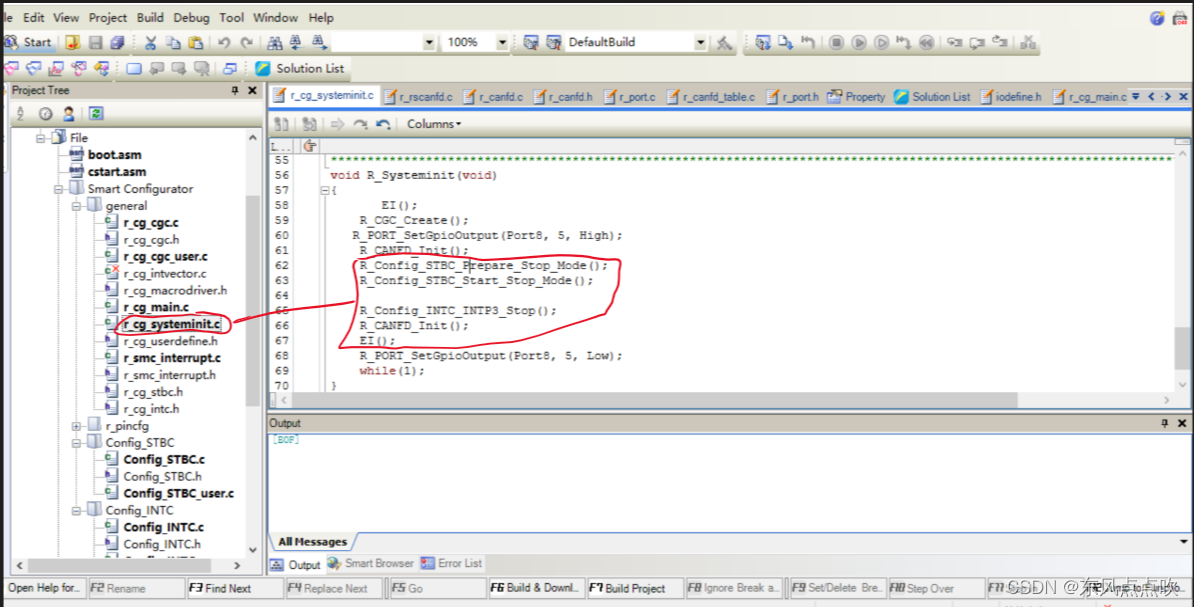This screenshot has width=1194, height=607.
Task: Switch to the r_canfd_table.c tab
Action: pyautogui.click(x=711, y=97)
